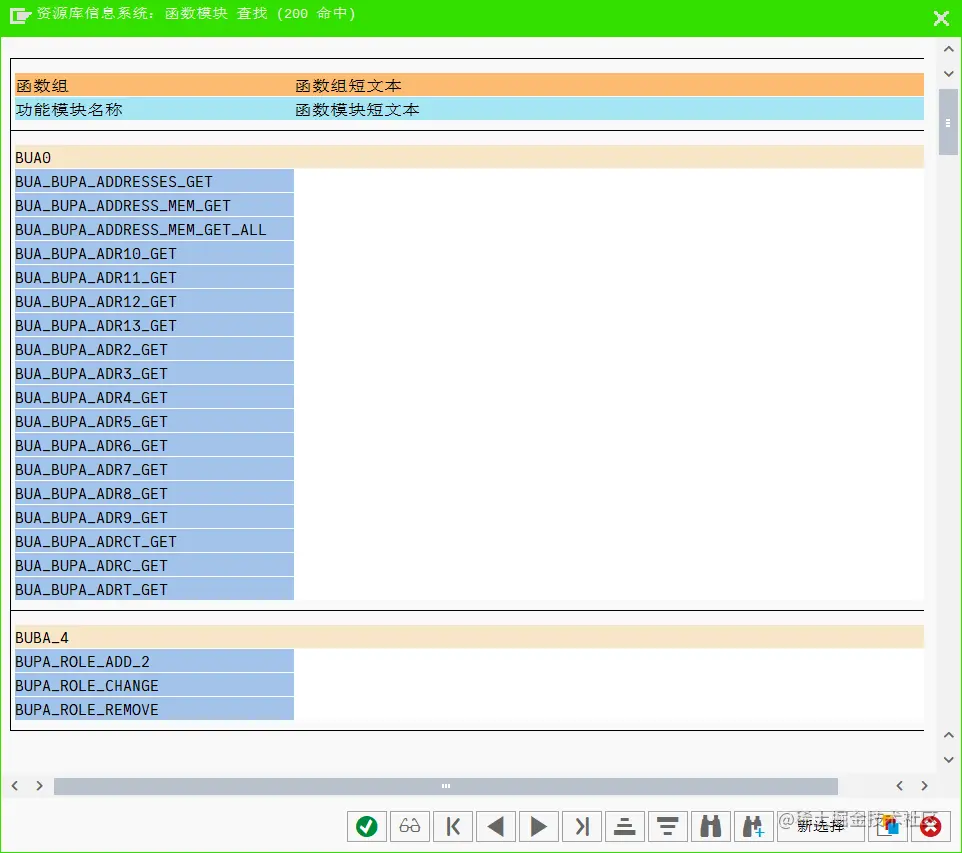Image resolution: width=962 pixels, height=853 pixels.
Task: Click the 新选择 button
Action: (820, 827)
